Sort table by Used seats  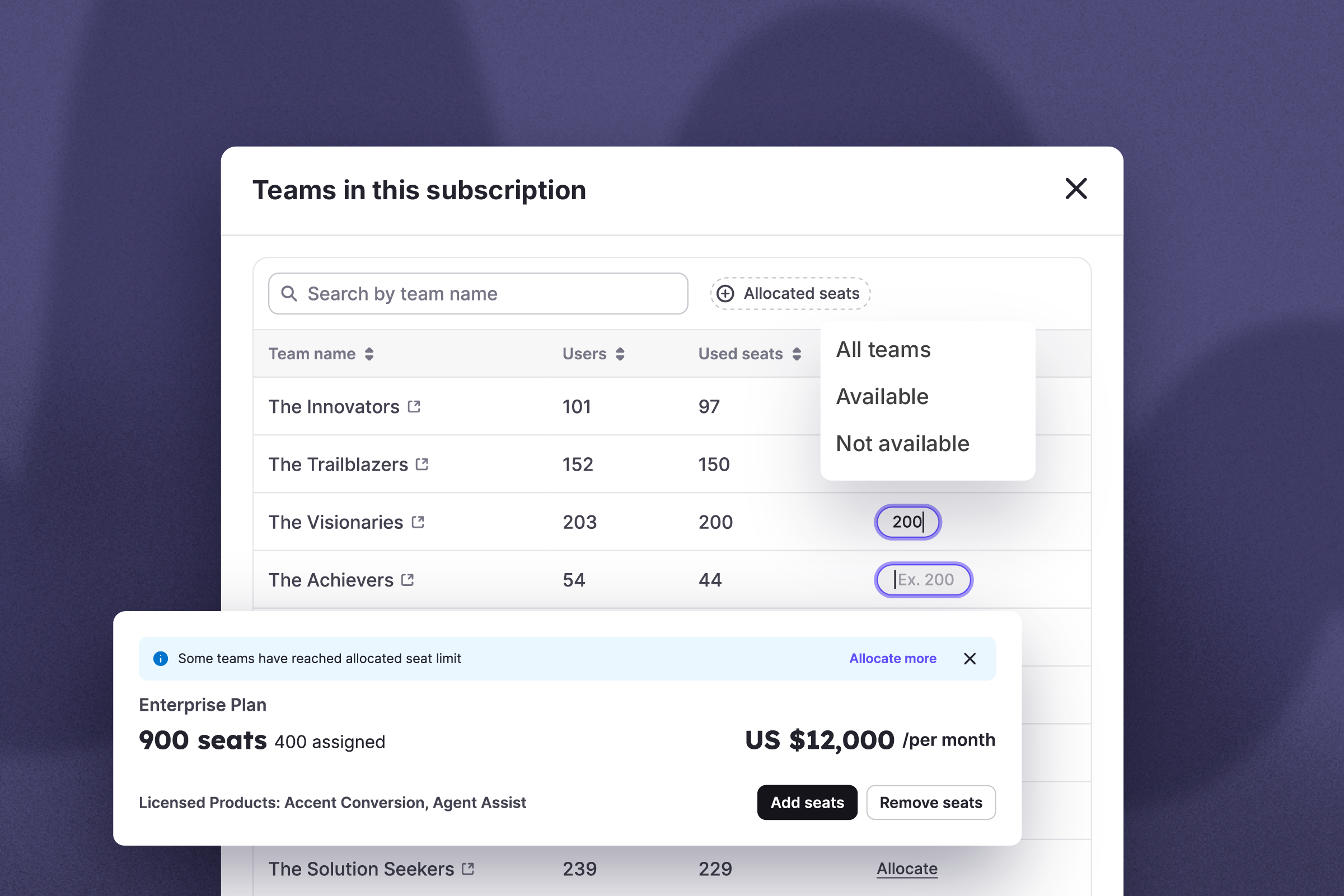pos(797,354)
